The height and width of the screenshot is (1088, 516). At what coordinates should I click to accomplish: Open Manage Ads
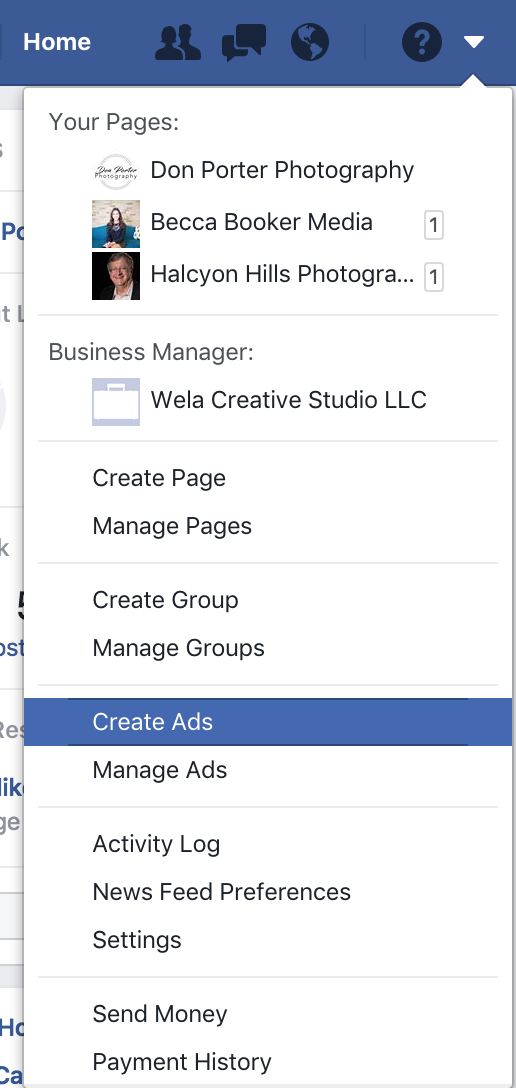[160, 770]
